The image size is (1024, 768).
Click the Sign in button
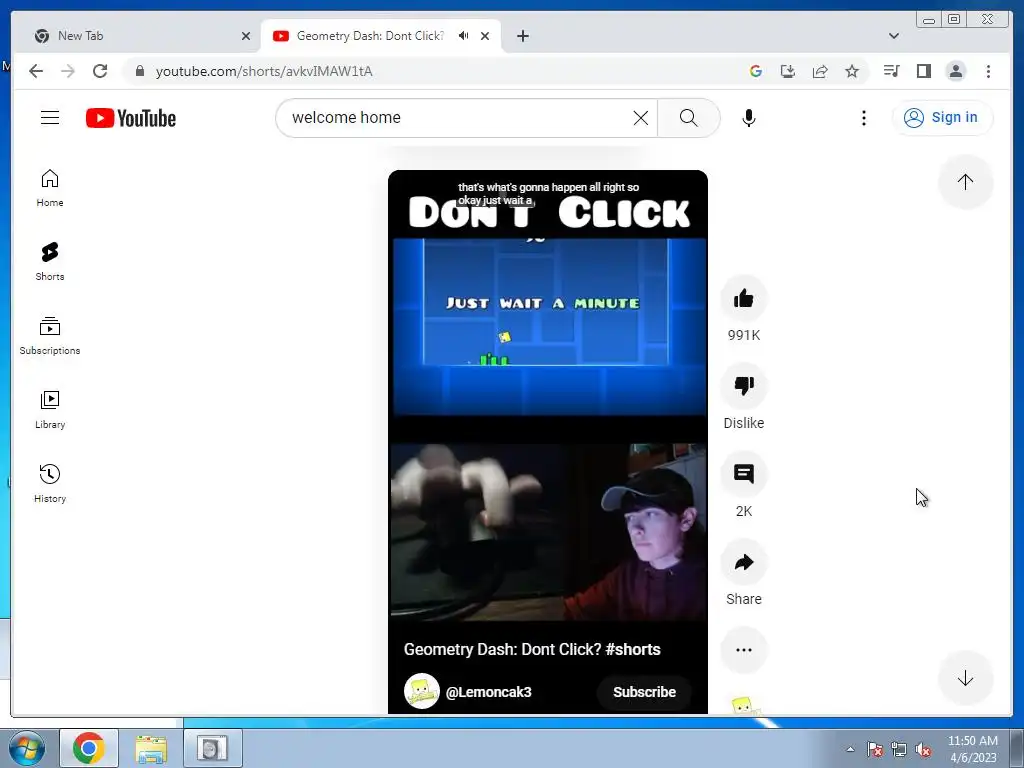coord(942,118)
